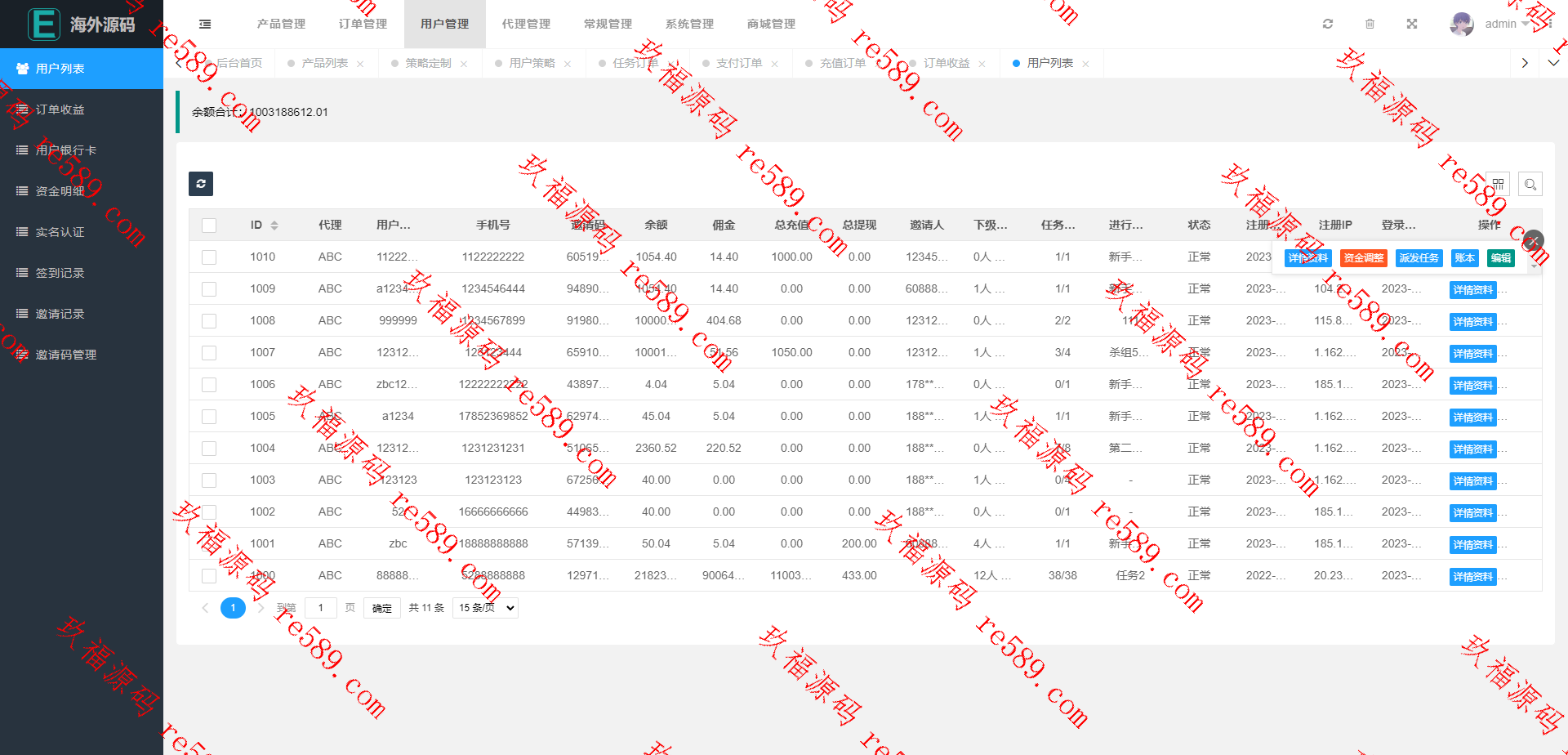
Task: Close the 订单收益 tab
Action: coord(982,64)
